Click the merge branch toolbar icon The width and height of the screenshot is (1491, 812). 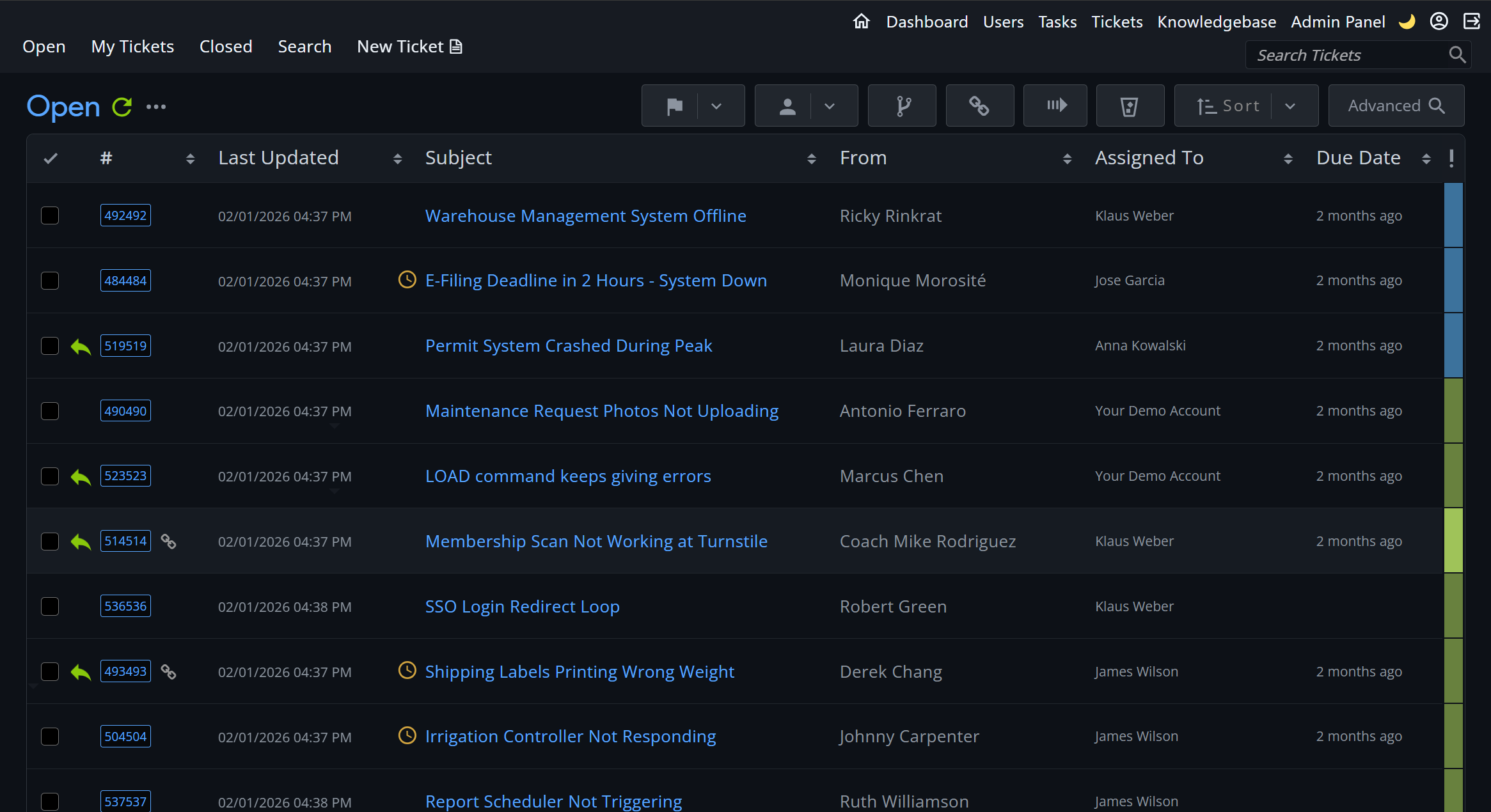[x=903, y=106]
